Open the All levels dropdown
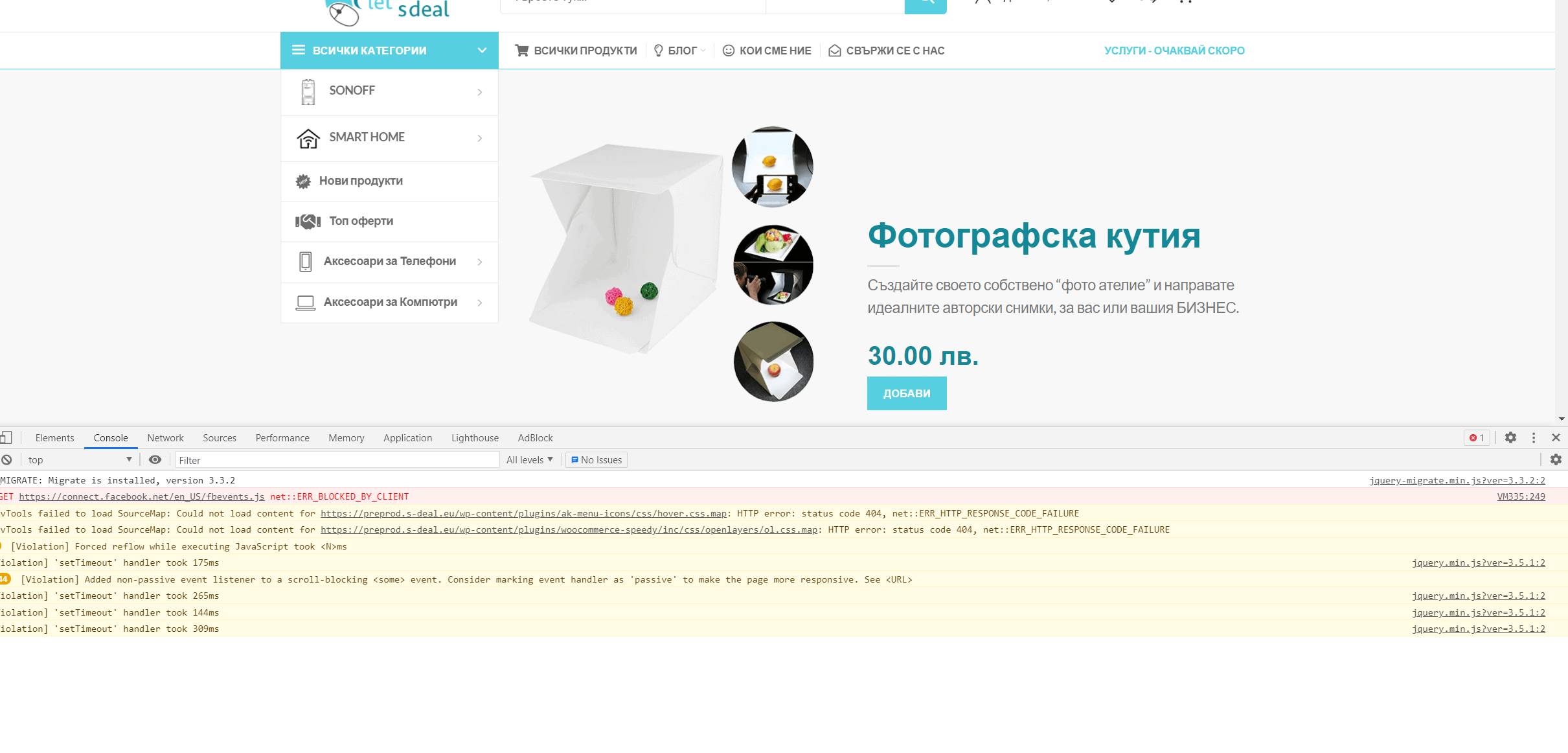Viewport: 1568px width, 753px height. pyautogui.click(x=529, y=460)
